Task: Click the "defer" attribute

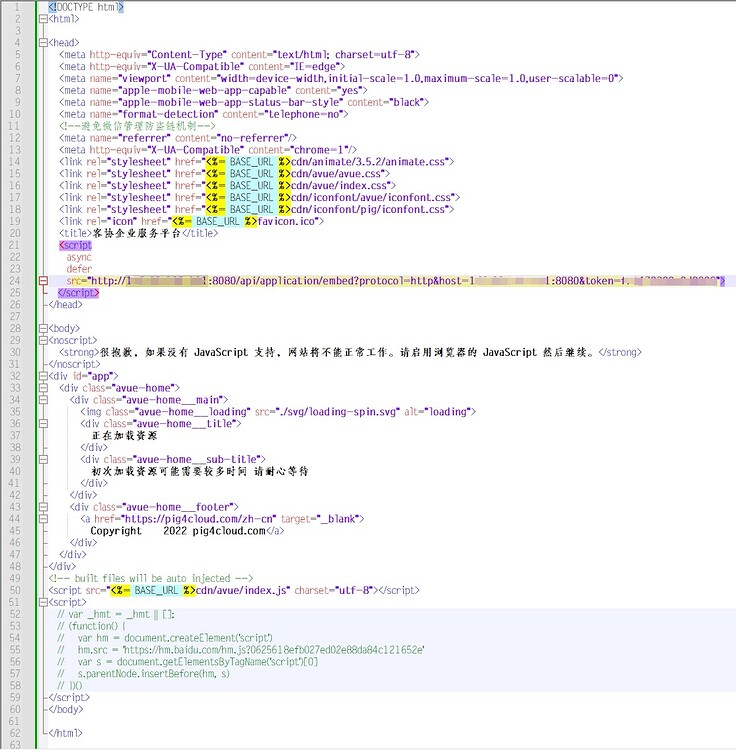Action: pyautogui.click(x=79, y=269)
